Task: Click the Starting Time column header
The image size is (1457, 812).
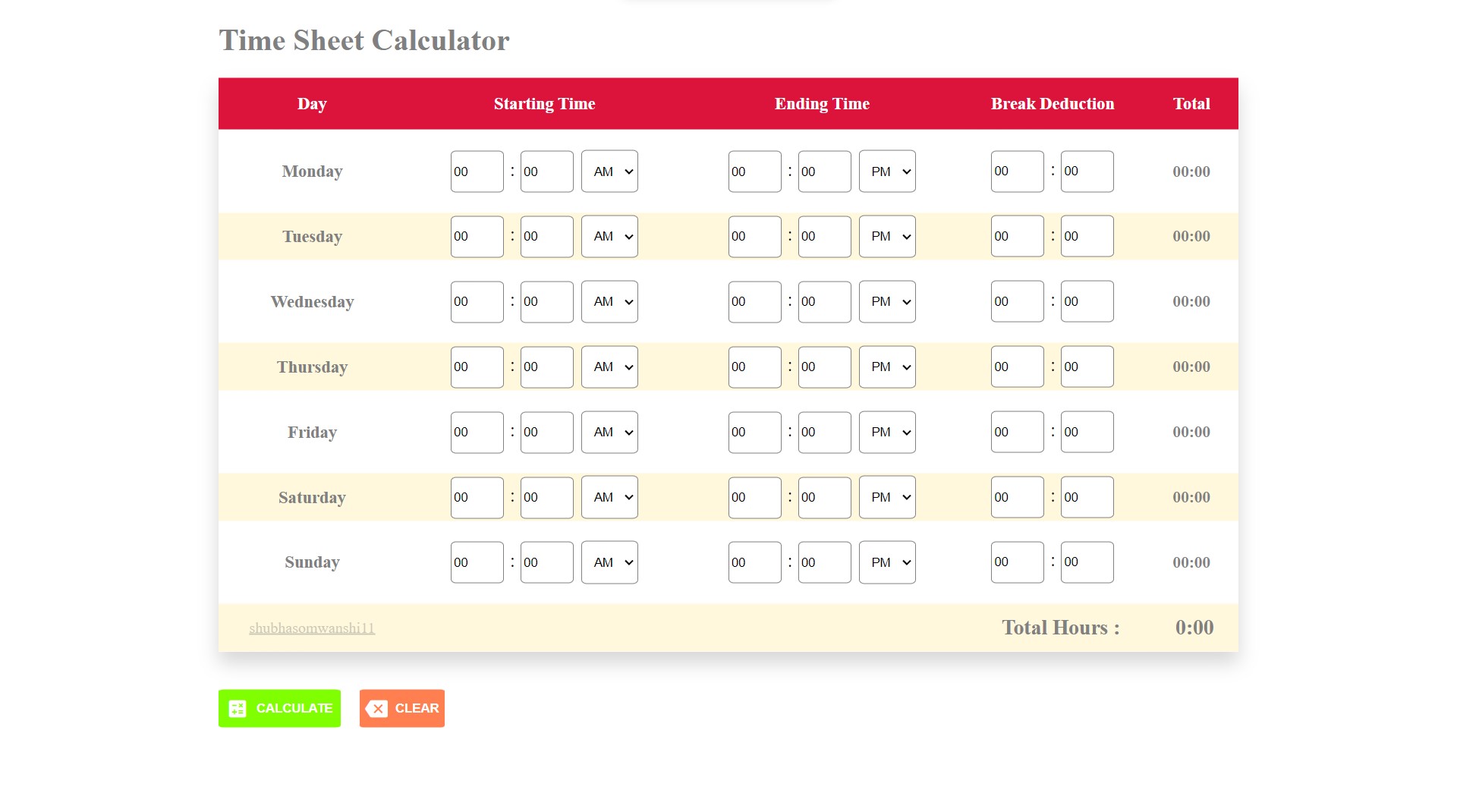Action: pyautogui.click(x=544, y=104)
